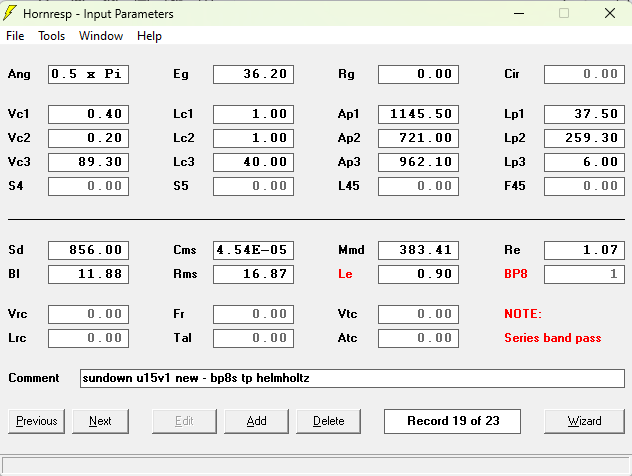Select the Tal input field
Screen dimensions: 632x476
(x=254, y=339)
